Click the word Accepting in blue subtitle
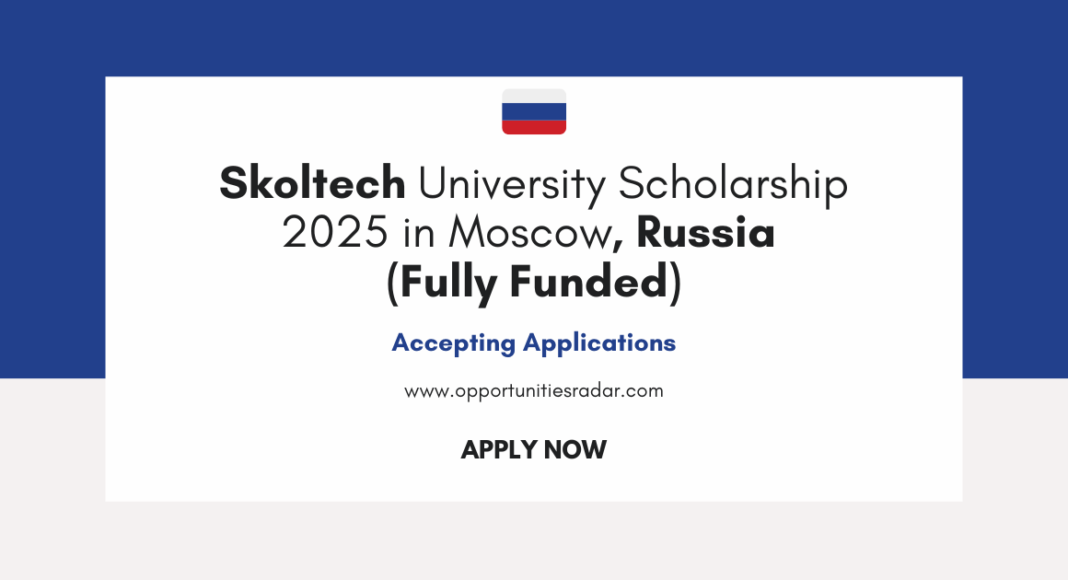 click(x=453, y=343)
